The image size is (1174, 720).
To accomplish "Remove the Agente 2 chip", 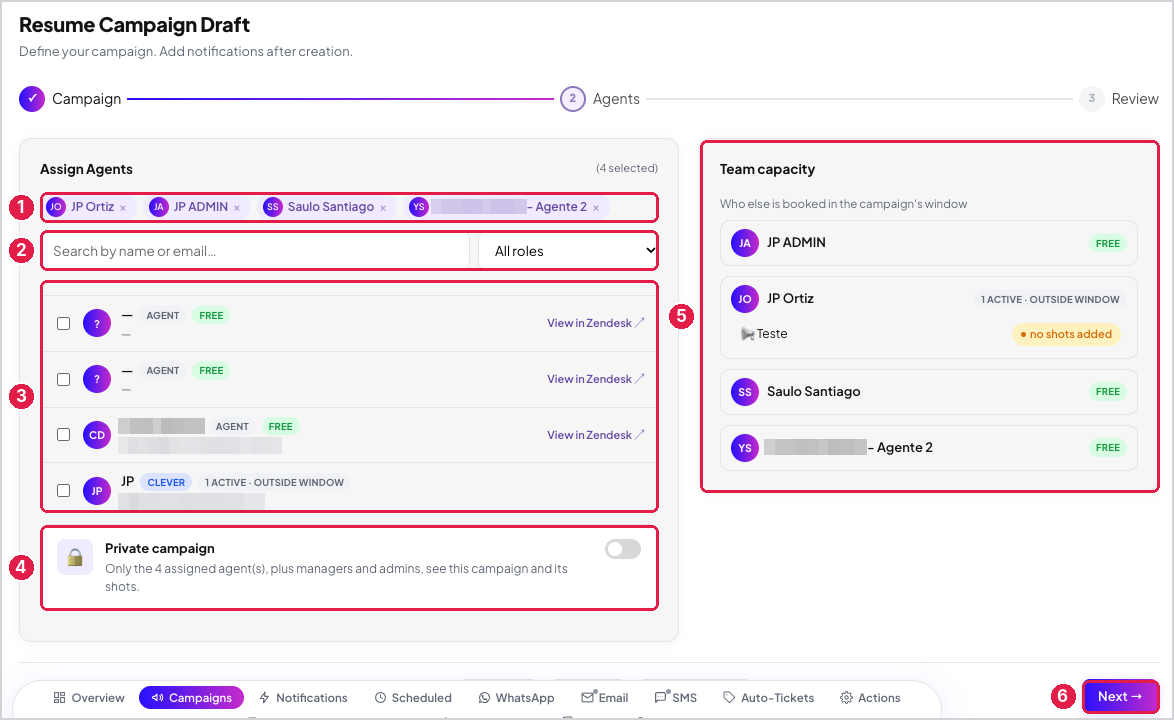I will pos(596,208).
